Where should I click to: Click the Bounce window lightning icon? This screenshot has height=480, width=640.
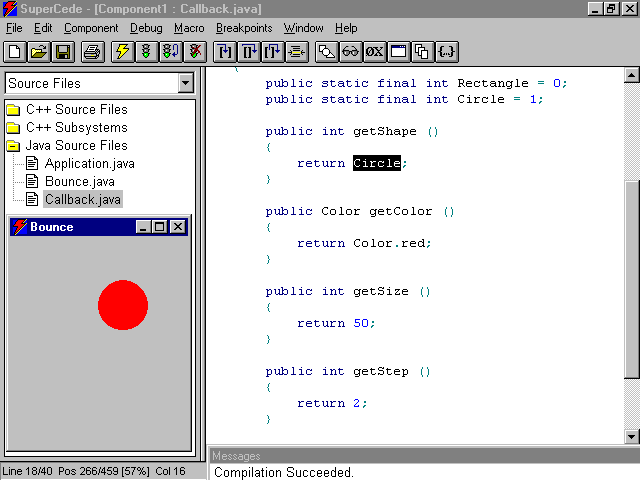coord(20,227)
